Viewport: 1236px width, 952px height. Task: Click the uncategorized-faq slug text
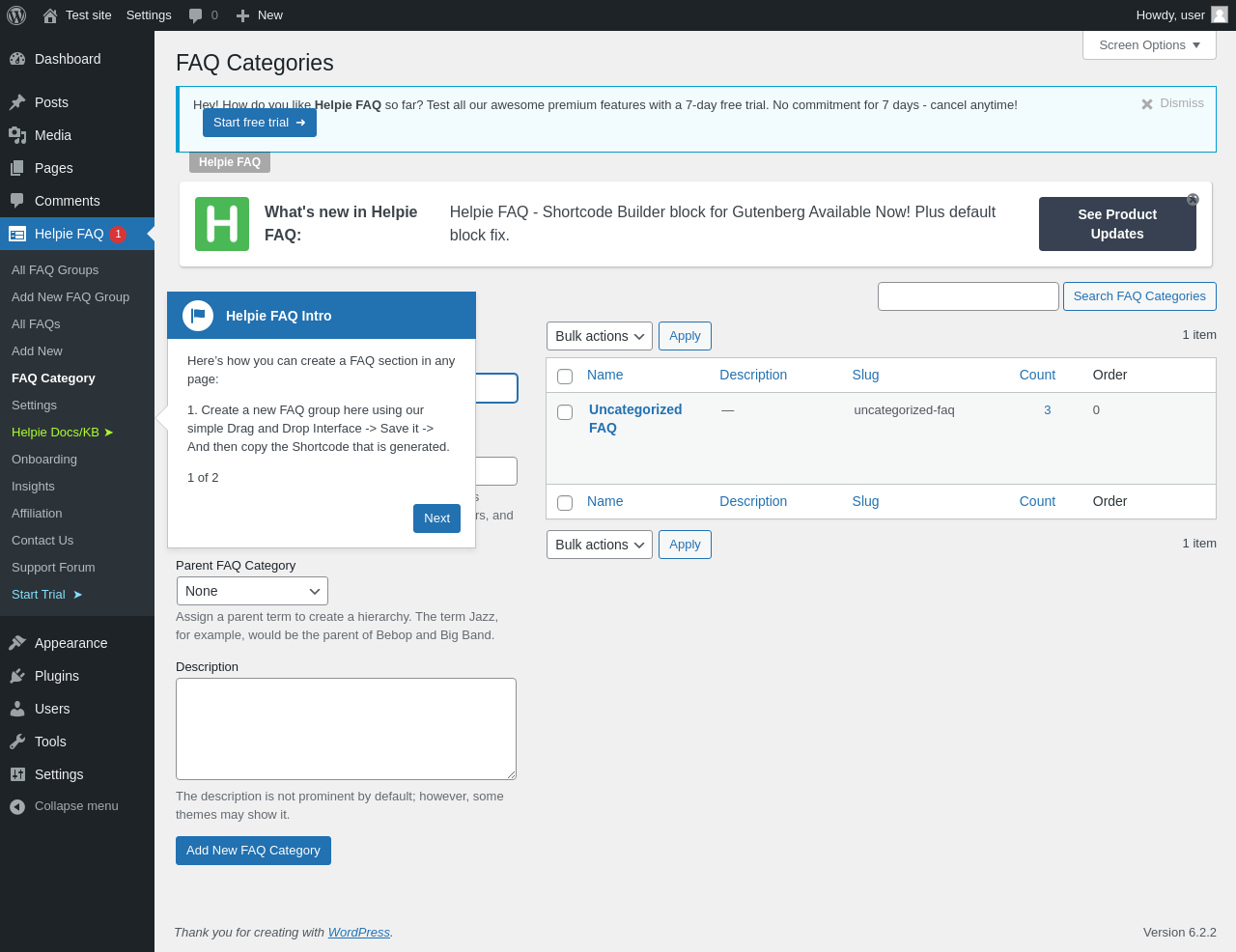(904, 410)
